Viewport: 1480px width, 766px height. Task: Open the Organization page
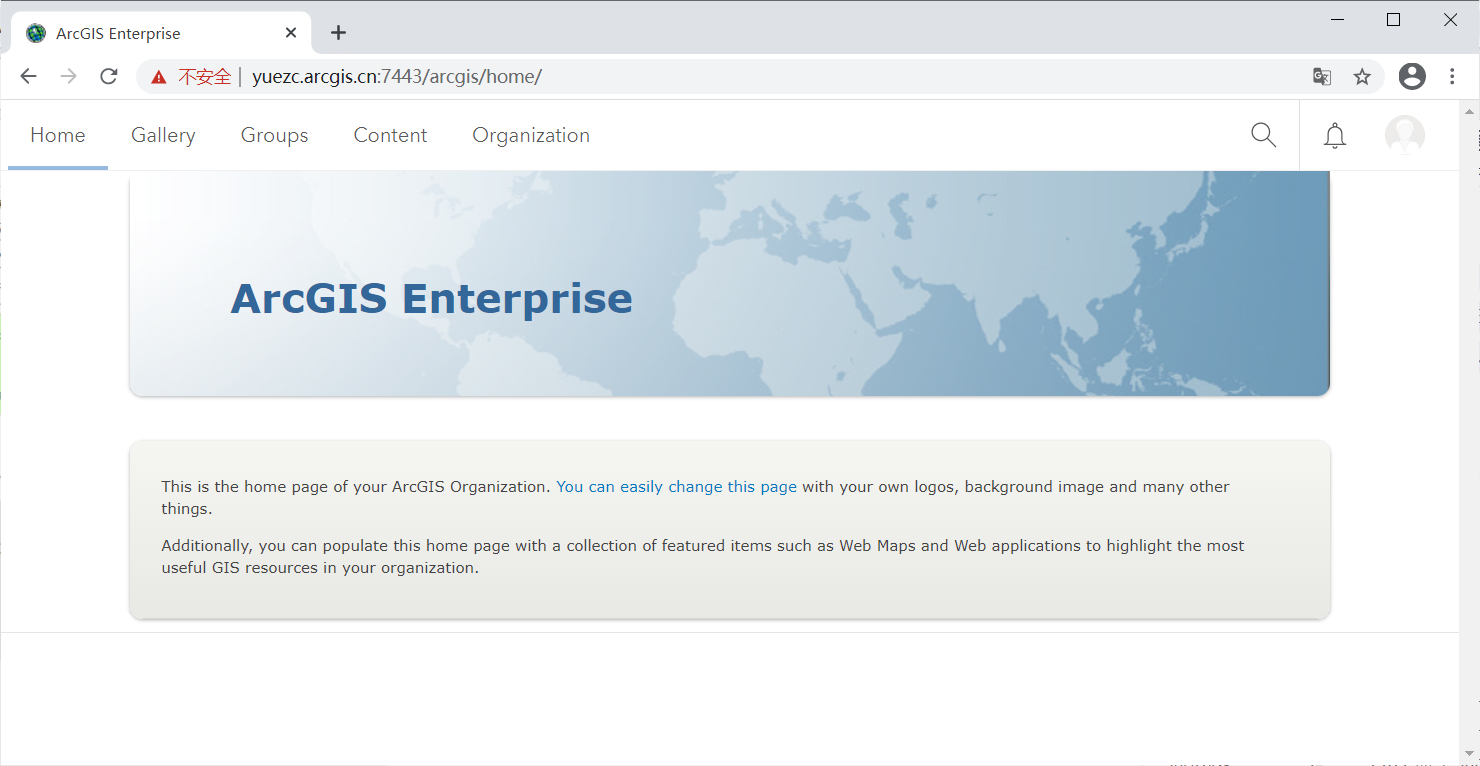531,135
